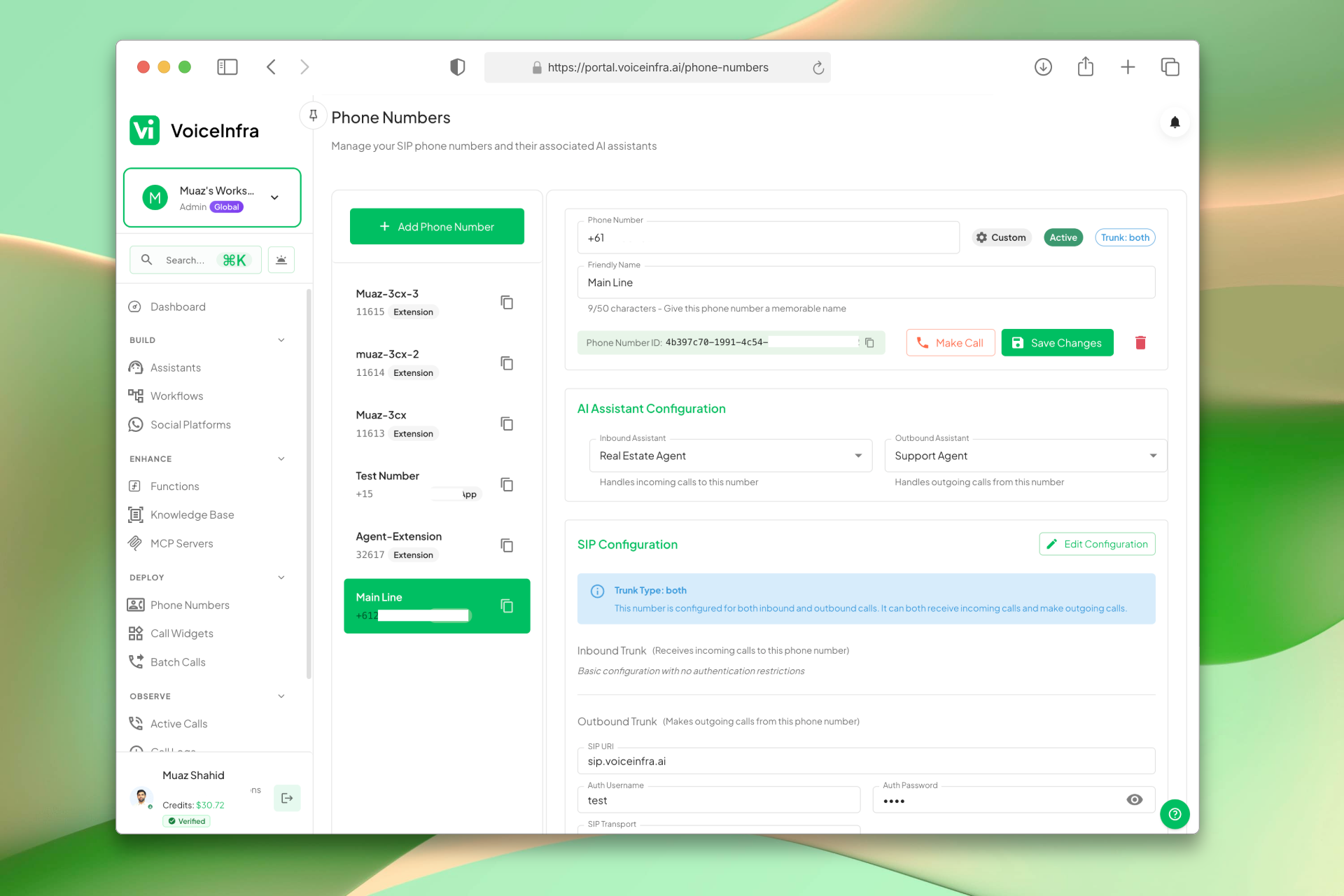Open Dashboard in the sidebar
Screen dimensions: 1344x896
pyautogui.click(x=178, y=307)
